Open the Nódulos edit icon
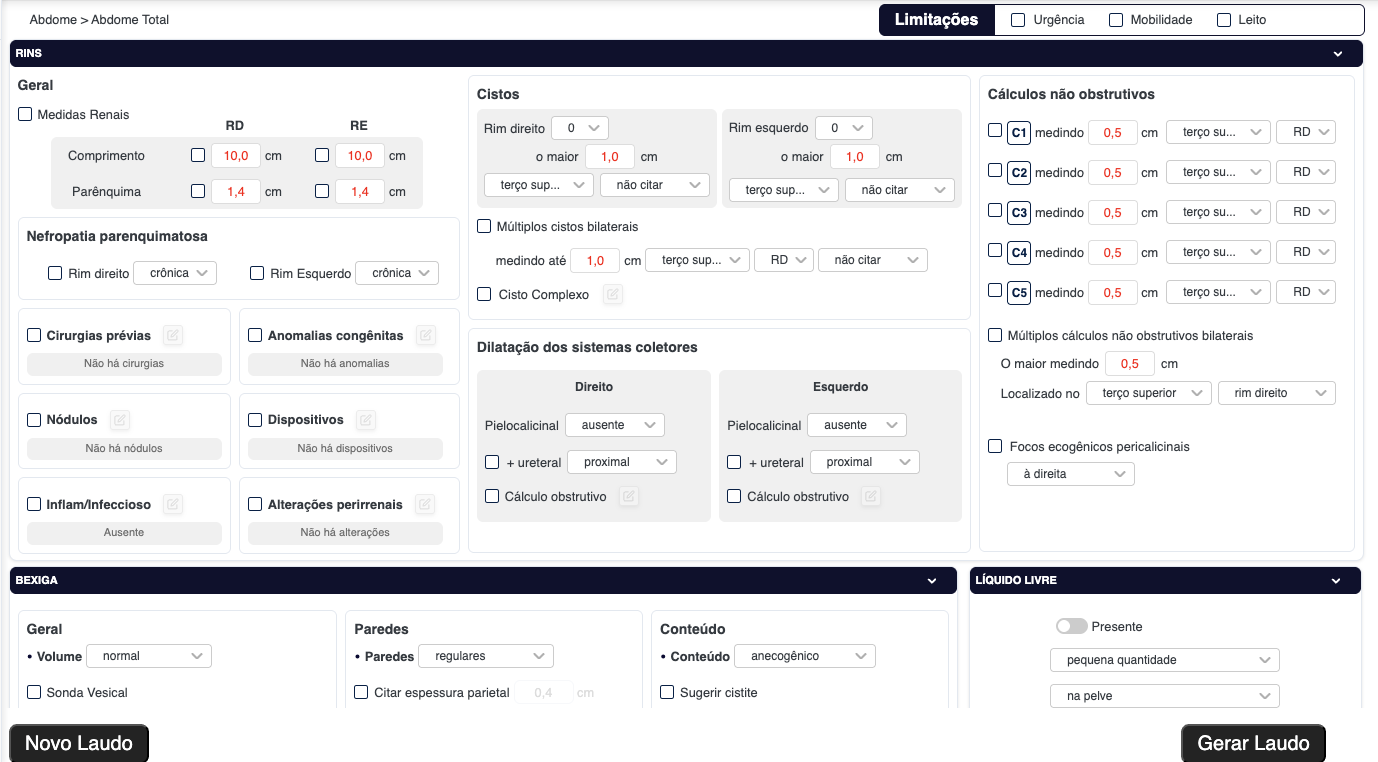This screenshot has width=1378, height=762. (120, 420)
